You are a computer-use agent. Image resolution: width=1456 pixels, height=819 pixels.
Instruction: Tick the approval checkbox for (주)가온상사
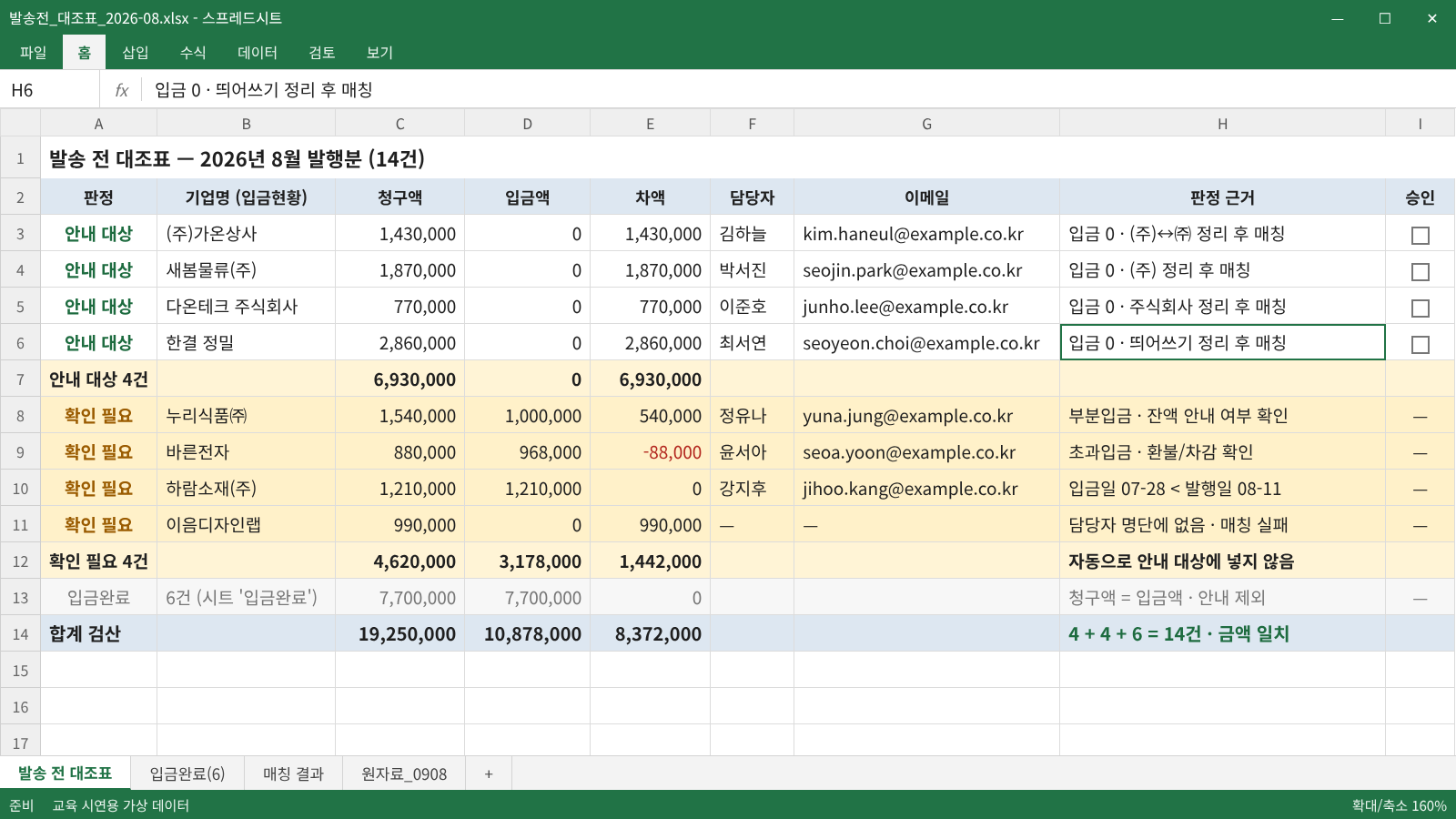click(x=1420, y=235)
